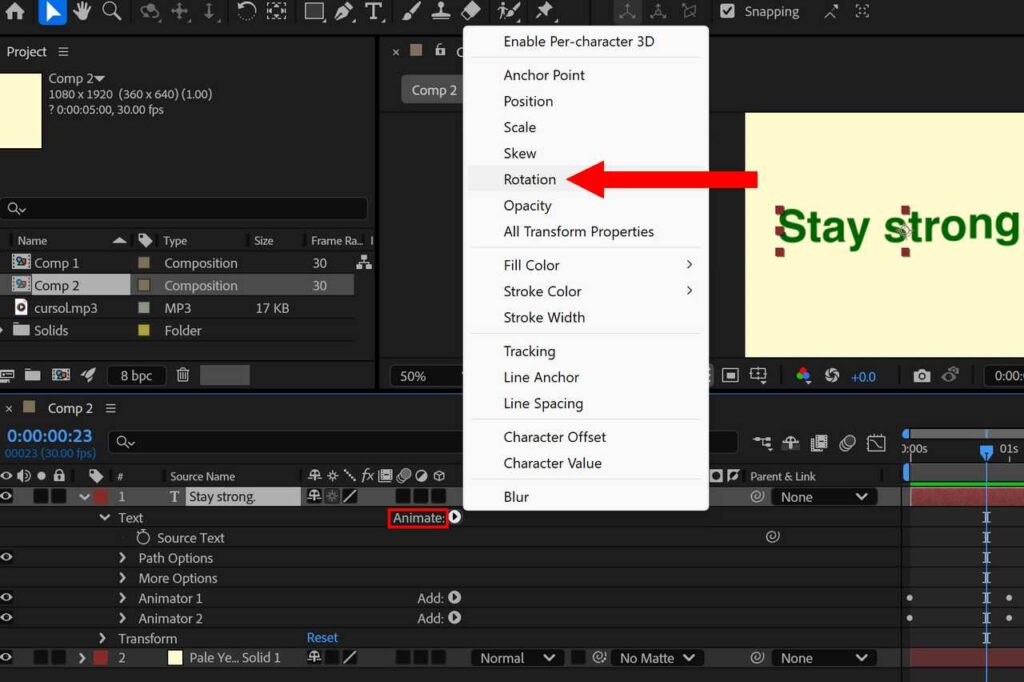Select the Eraser tool

(x=471, y=11)
